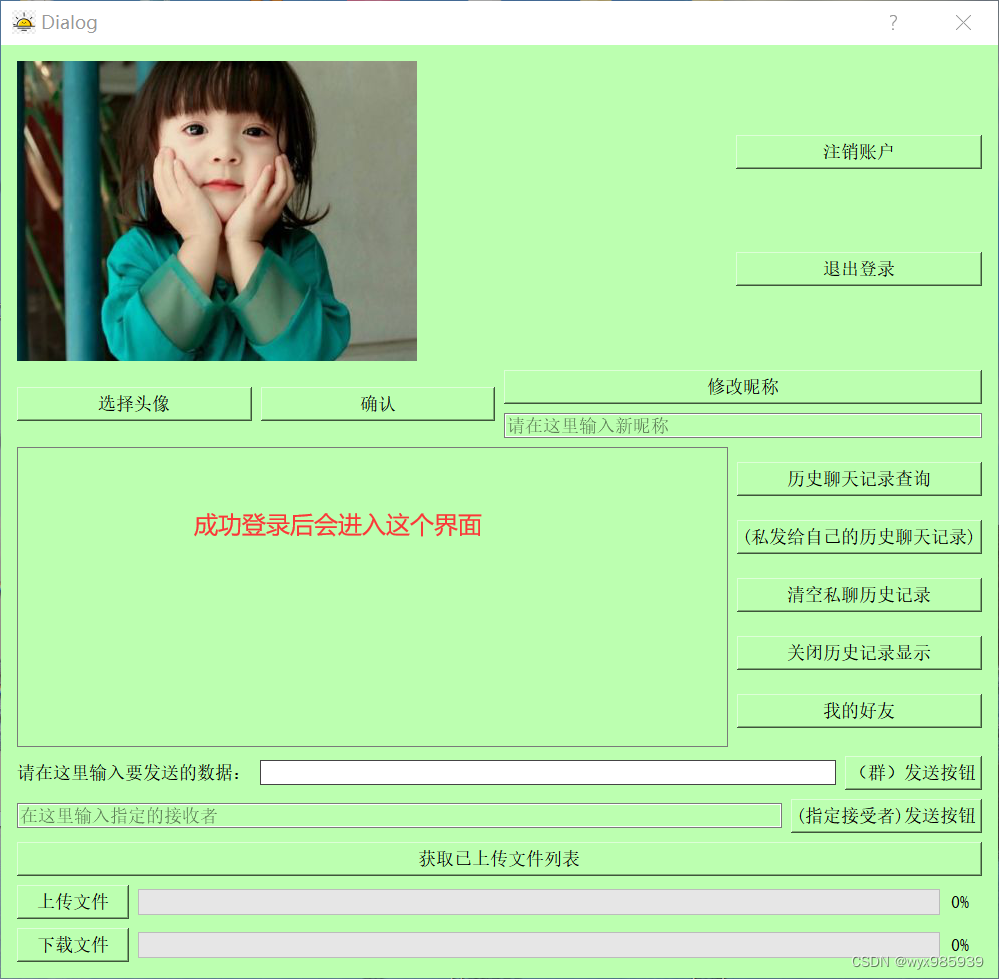Image resolution: width=999 pixels, height=979 pixels.
Task: Click the (群)发送按钮 group send button
Action: tap(914, 773)
